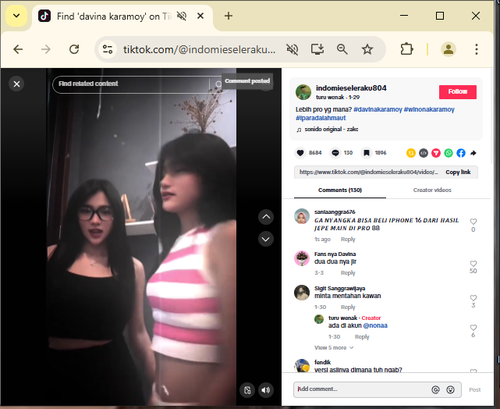
Task: Reply to the sanlaanggra676 comment
Action: [x=348, y=239]
